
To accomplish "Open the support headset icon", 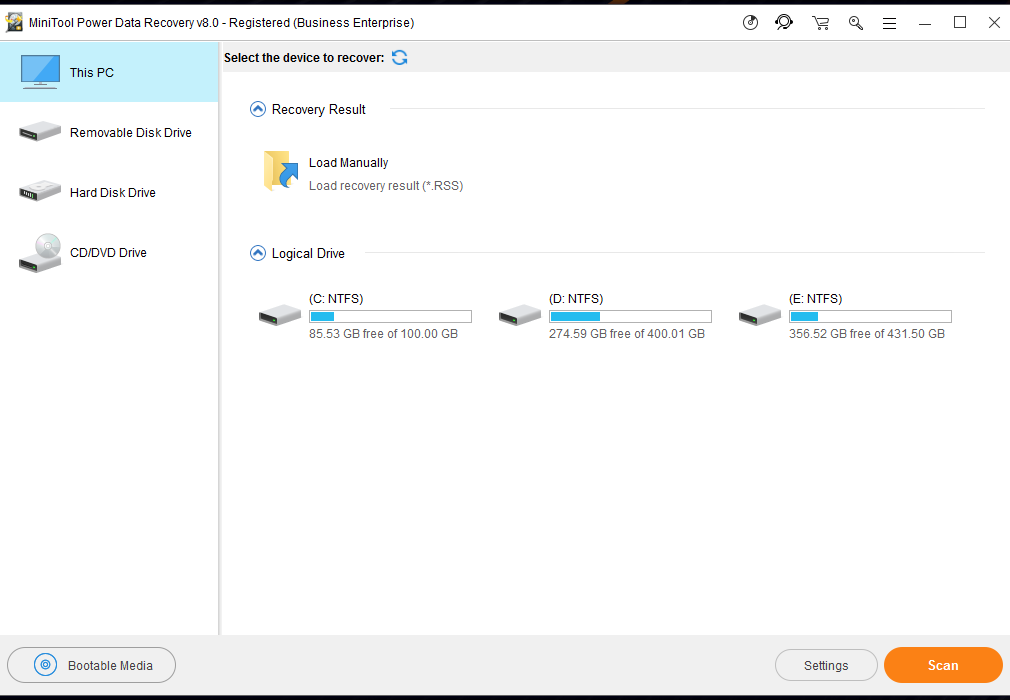I will (784, 23).
